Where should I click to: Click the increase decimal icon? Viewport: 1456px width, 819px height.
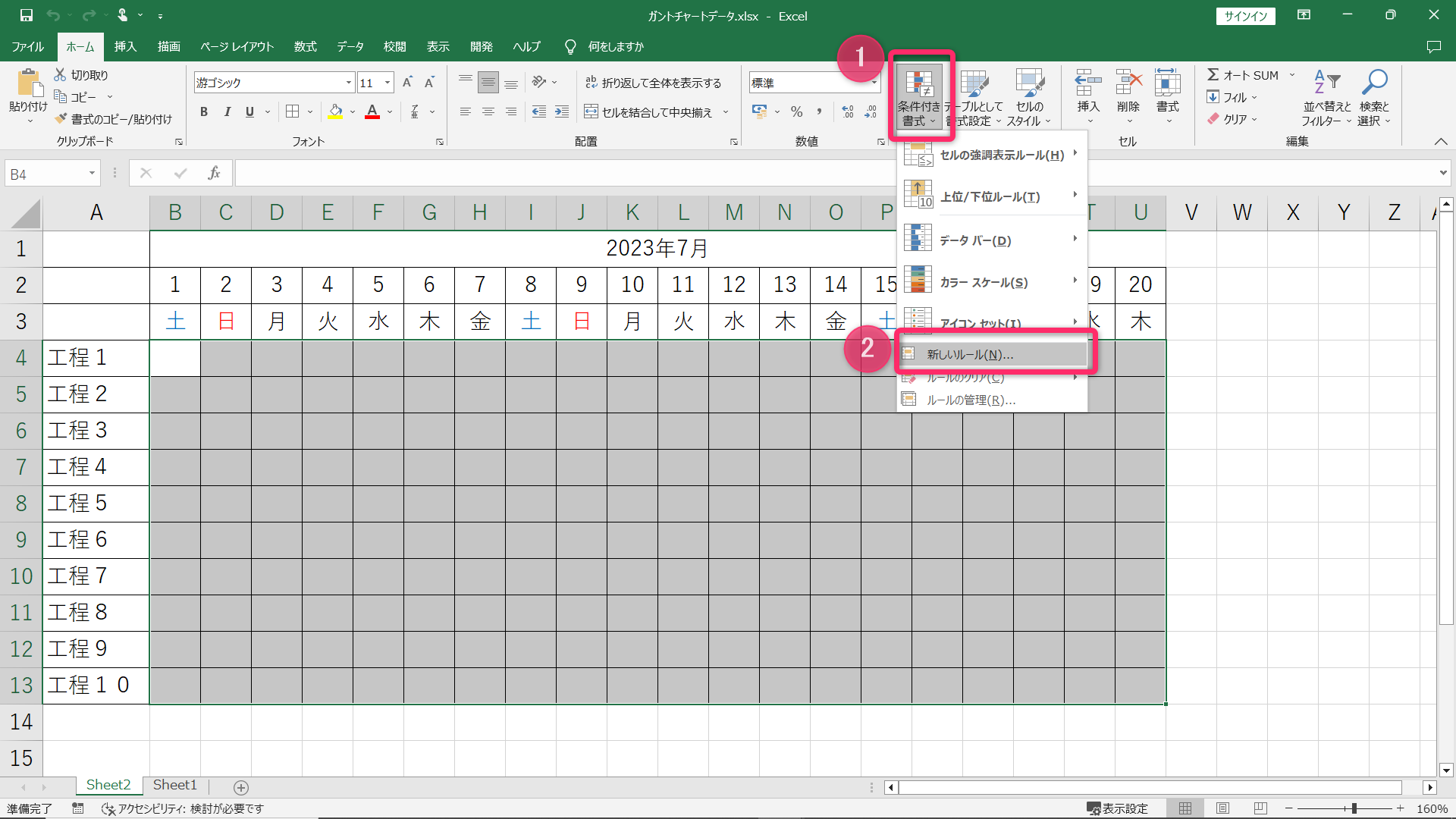click(848, 112)
